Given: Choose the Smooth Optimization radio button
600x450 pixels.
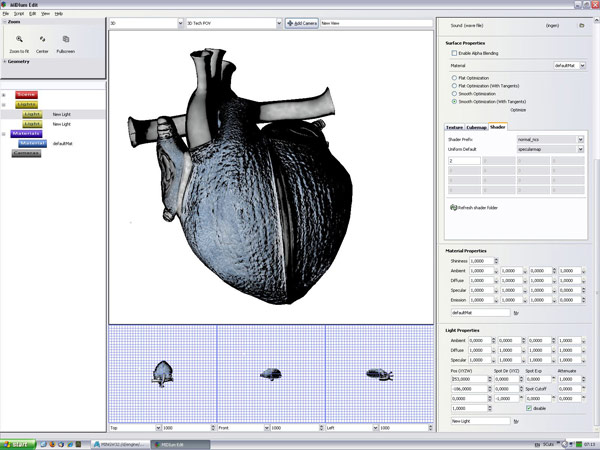Looking at the screenshot, I should tap(454, 94).
